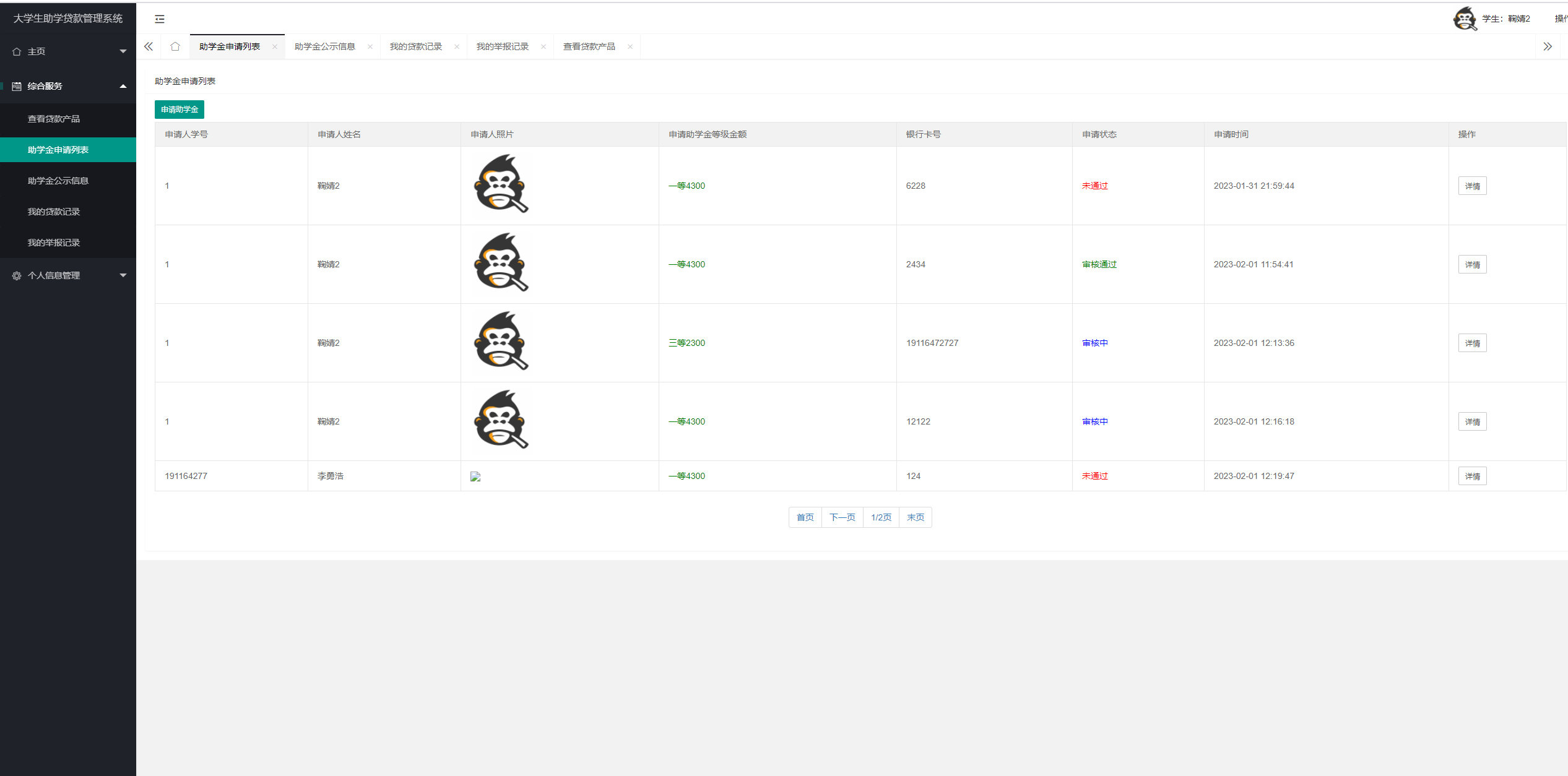Screen dimensions: 1568x776
Task: Jump to 末页 in pagination
Action: coord(915,517)
